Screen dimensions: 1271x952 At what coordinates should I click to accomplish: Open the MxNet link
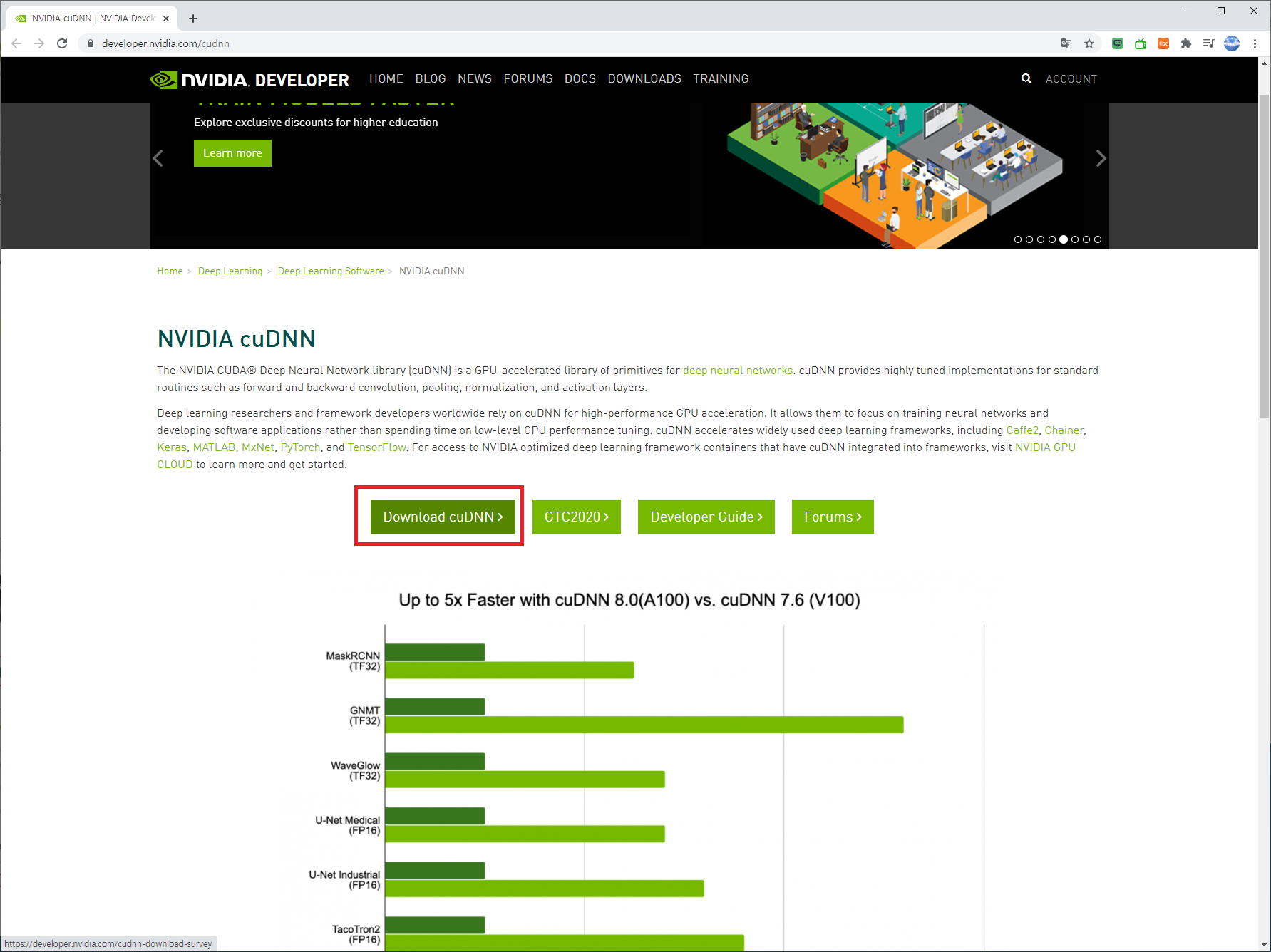tap(258, 447)
